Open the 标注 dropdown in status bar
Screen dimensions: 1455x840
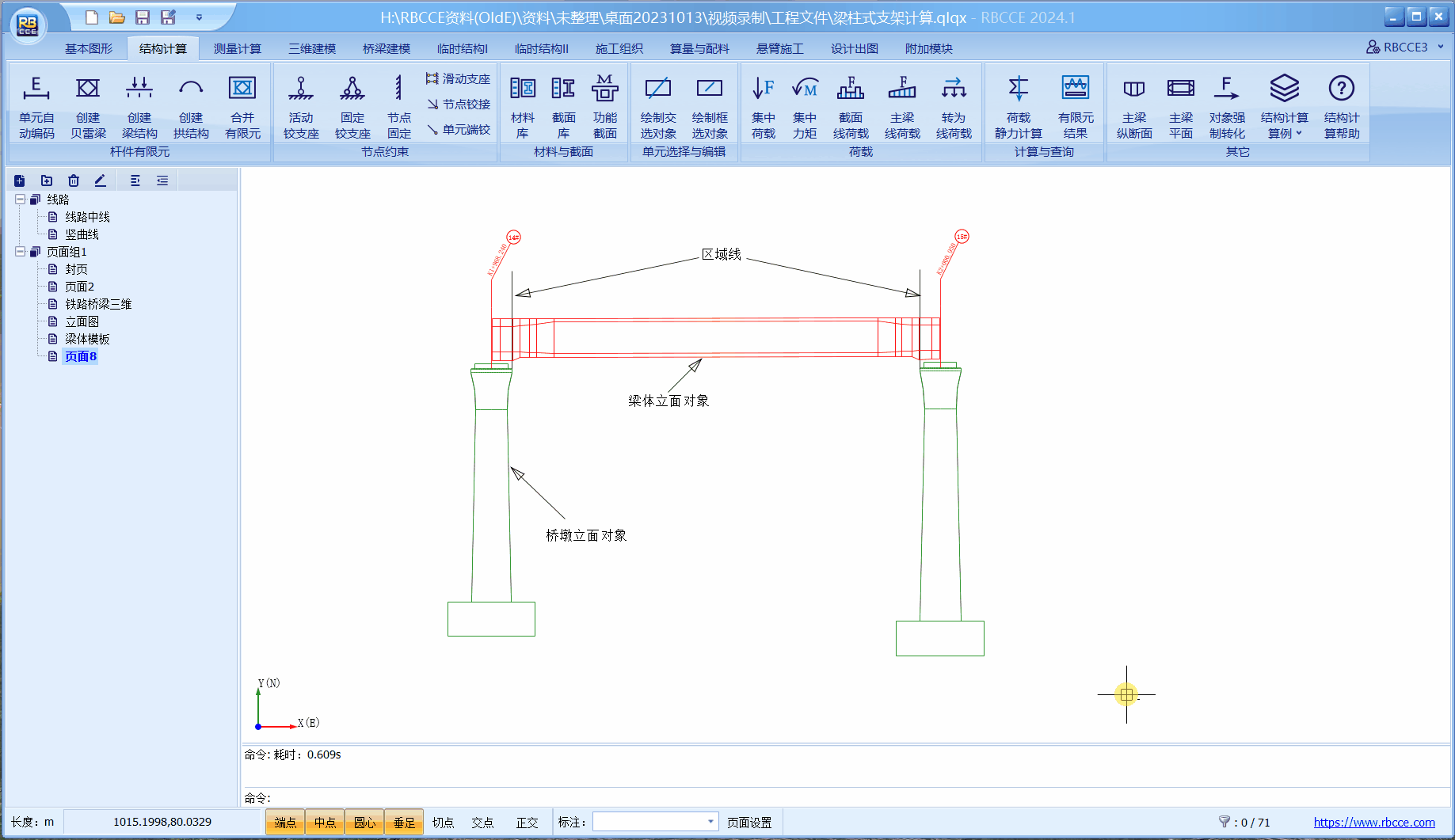[710, 822]
